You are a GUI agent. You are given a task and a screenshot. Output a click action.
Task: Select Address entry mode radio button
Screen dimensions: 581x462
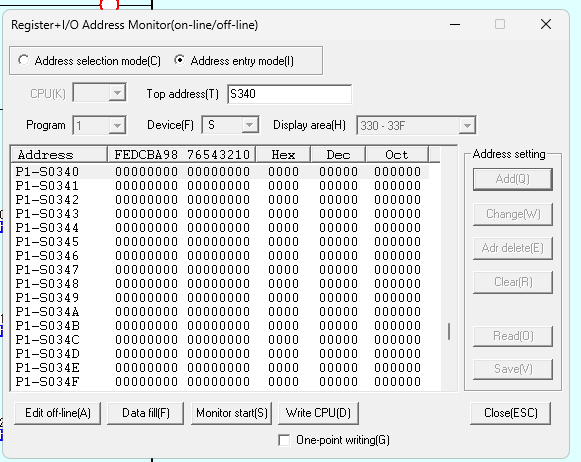pyautogui.click(x=180, y=60)
